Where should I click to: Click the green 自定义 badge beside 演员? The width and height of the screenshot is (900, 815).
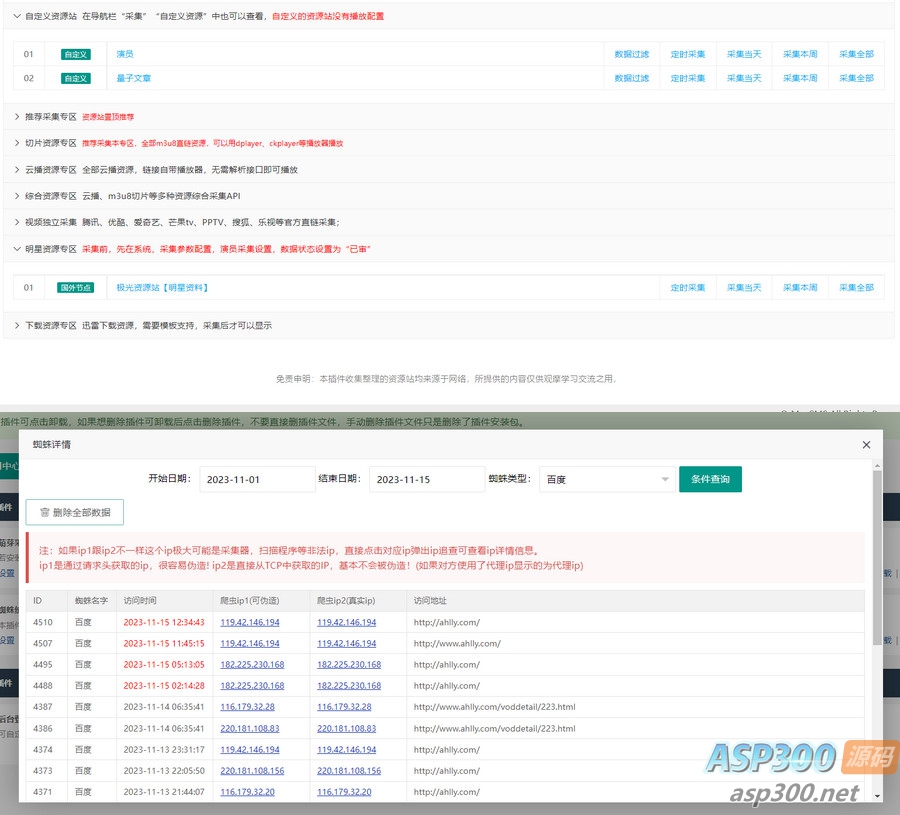point(75,54)
